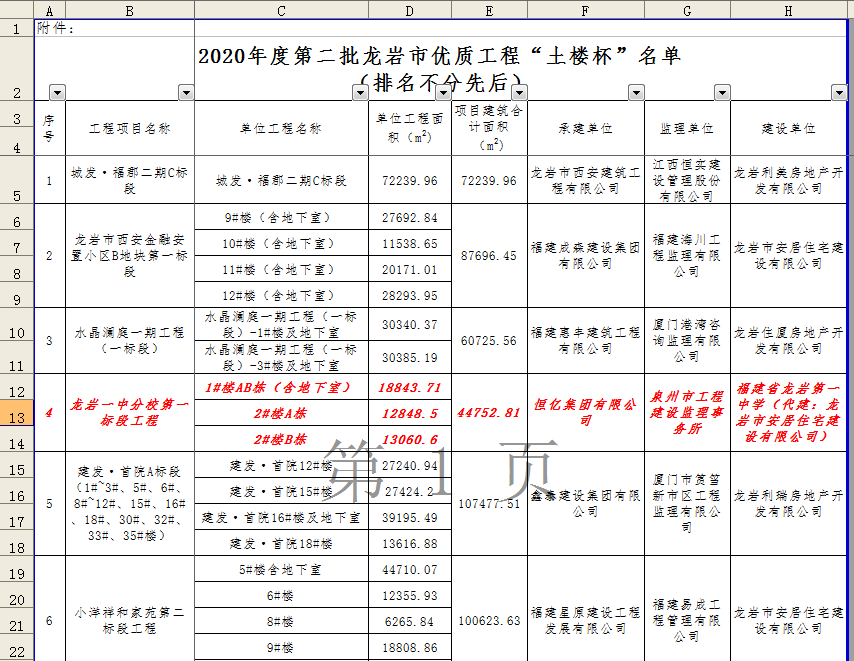The image size is (854, 661).
Task: Open the filter dropdown in column B
Action: point(186,92)
